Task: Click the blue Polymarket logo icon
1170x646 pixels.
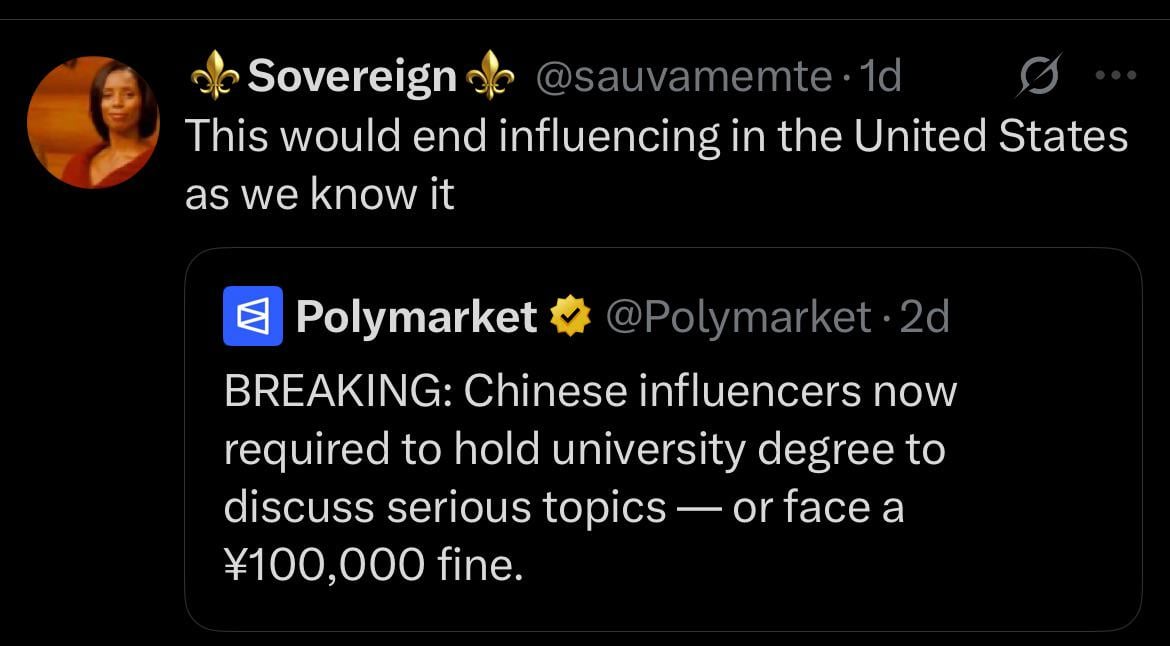Action: click(x=253, y=316)
